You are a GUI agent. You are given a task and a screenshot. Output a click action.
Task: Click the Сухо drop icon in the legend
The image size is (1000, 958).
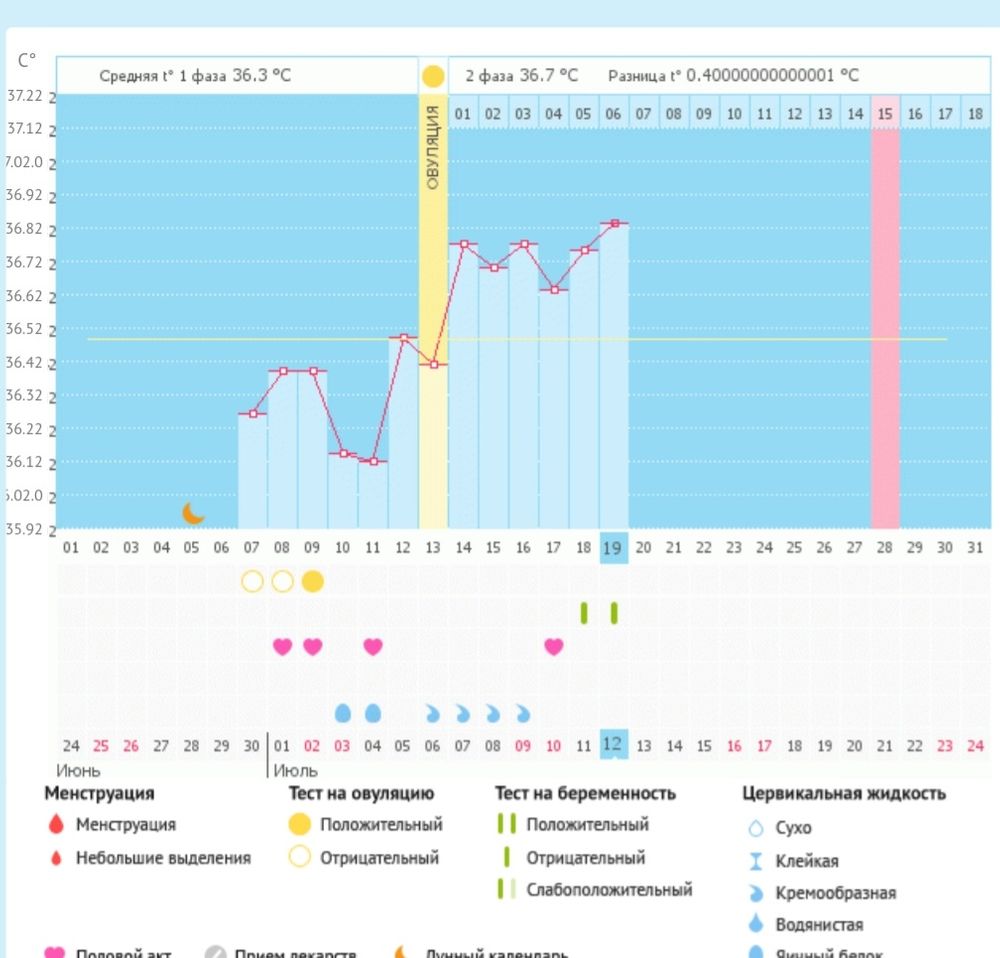pyautogui.click(x=756, y=828)
